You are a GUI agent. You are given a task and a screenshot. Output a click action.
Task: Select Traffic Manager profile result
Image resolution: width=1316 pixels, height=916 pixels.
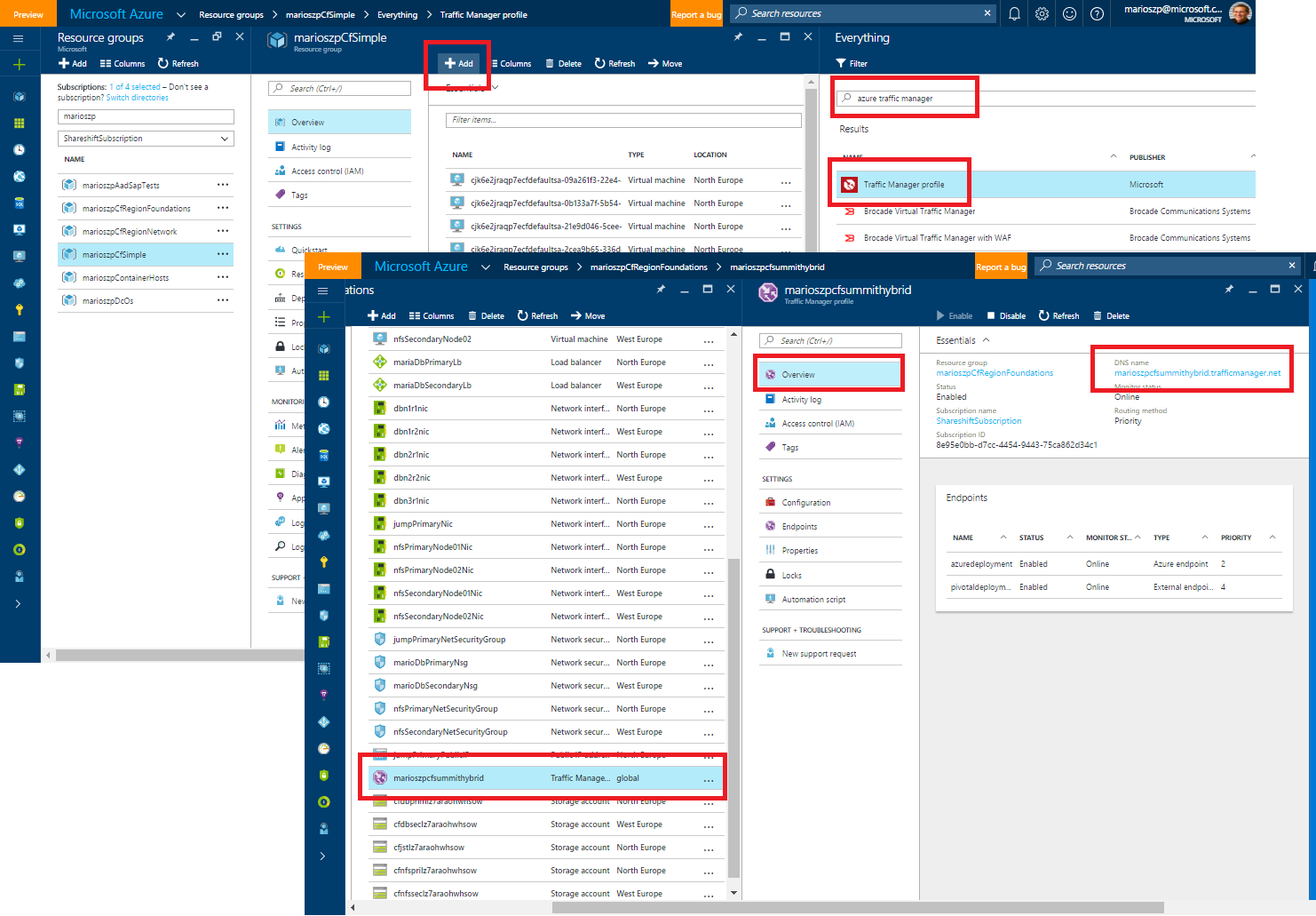[1046, 185]
